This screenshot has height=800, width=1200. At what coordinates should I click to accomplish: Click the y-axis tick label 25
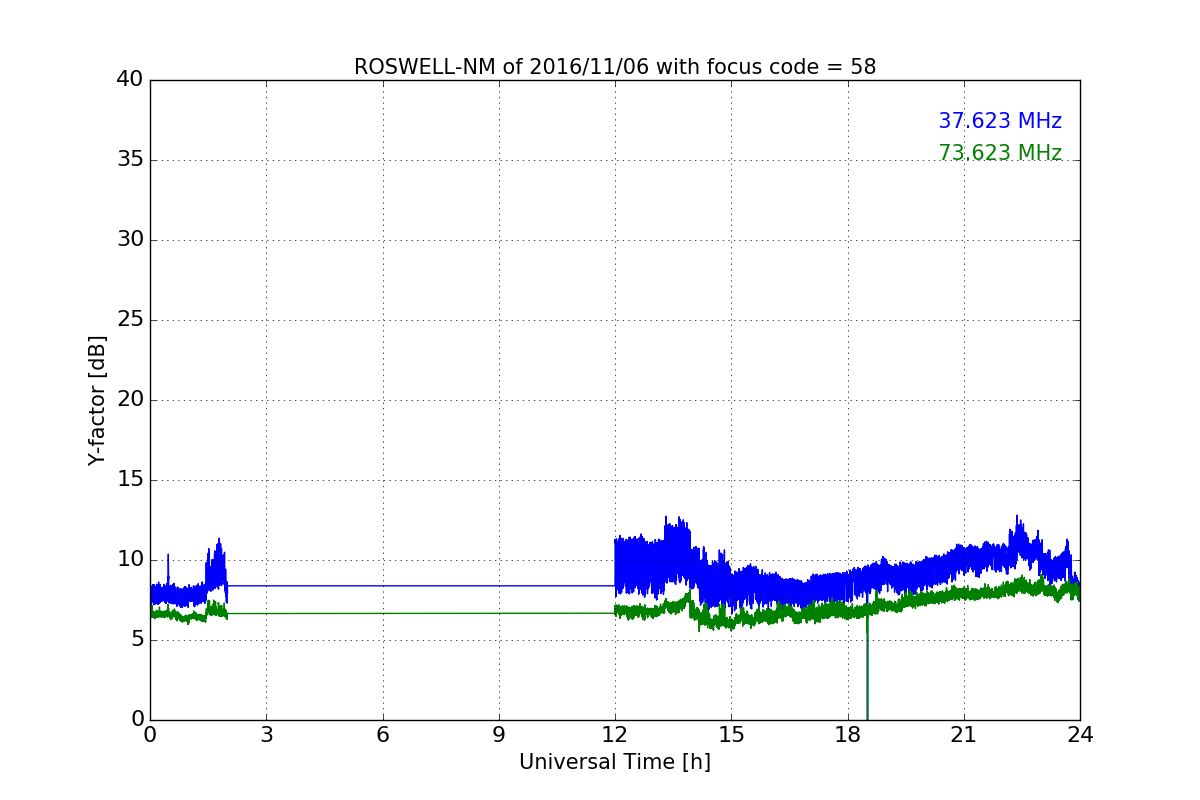[x=130, y=320]
